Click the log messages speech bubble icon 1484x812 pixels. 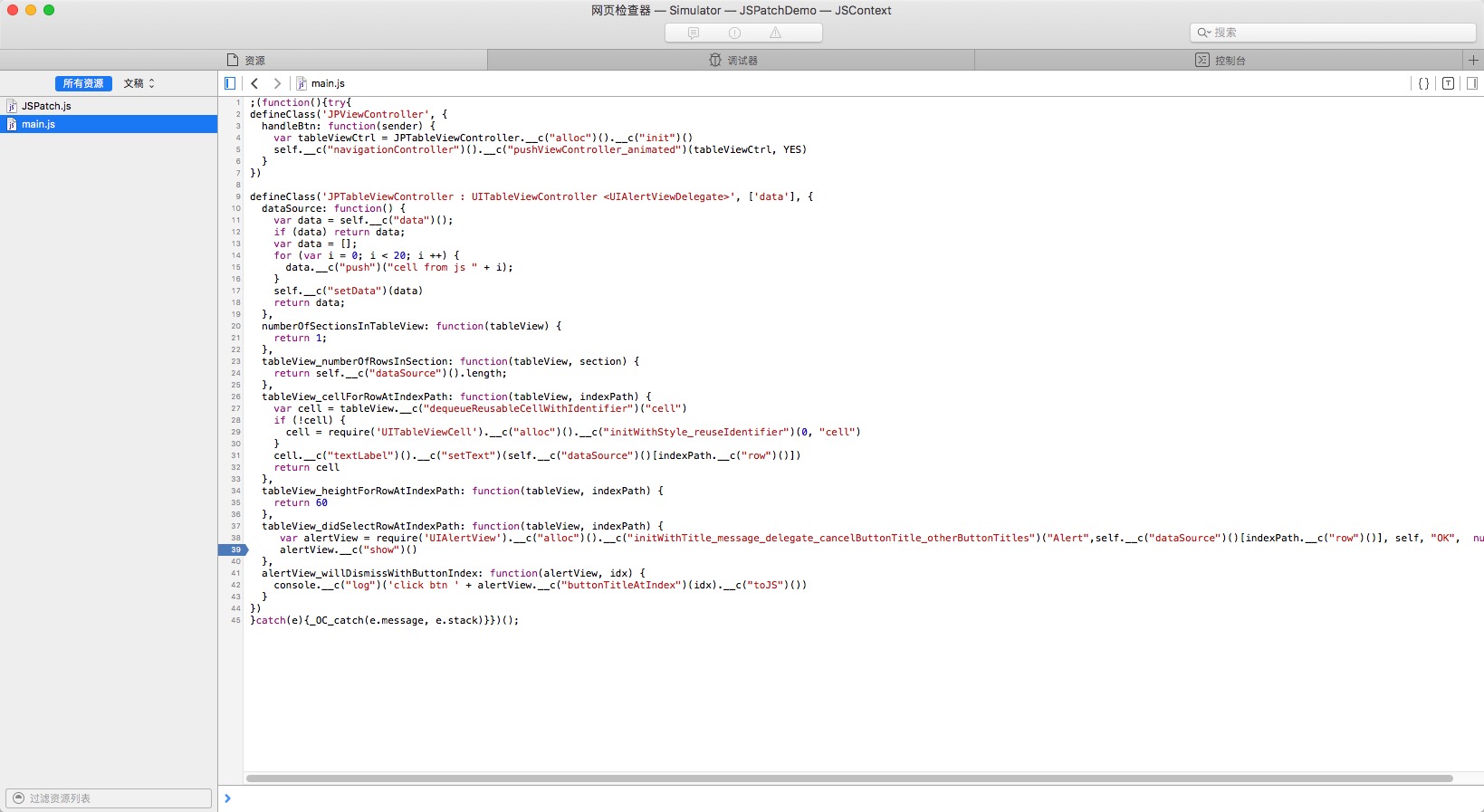click(x=694, y=33)
